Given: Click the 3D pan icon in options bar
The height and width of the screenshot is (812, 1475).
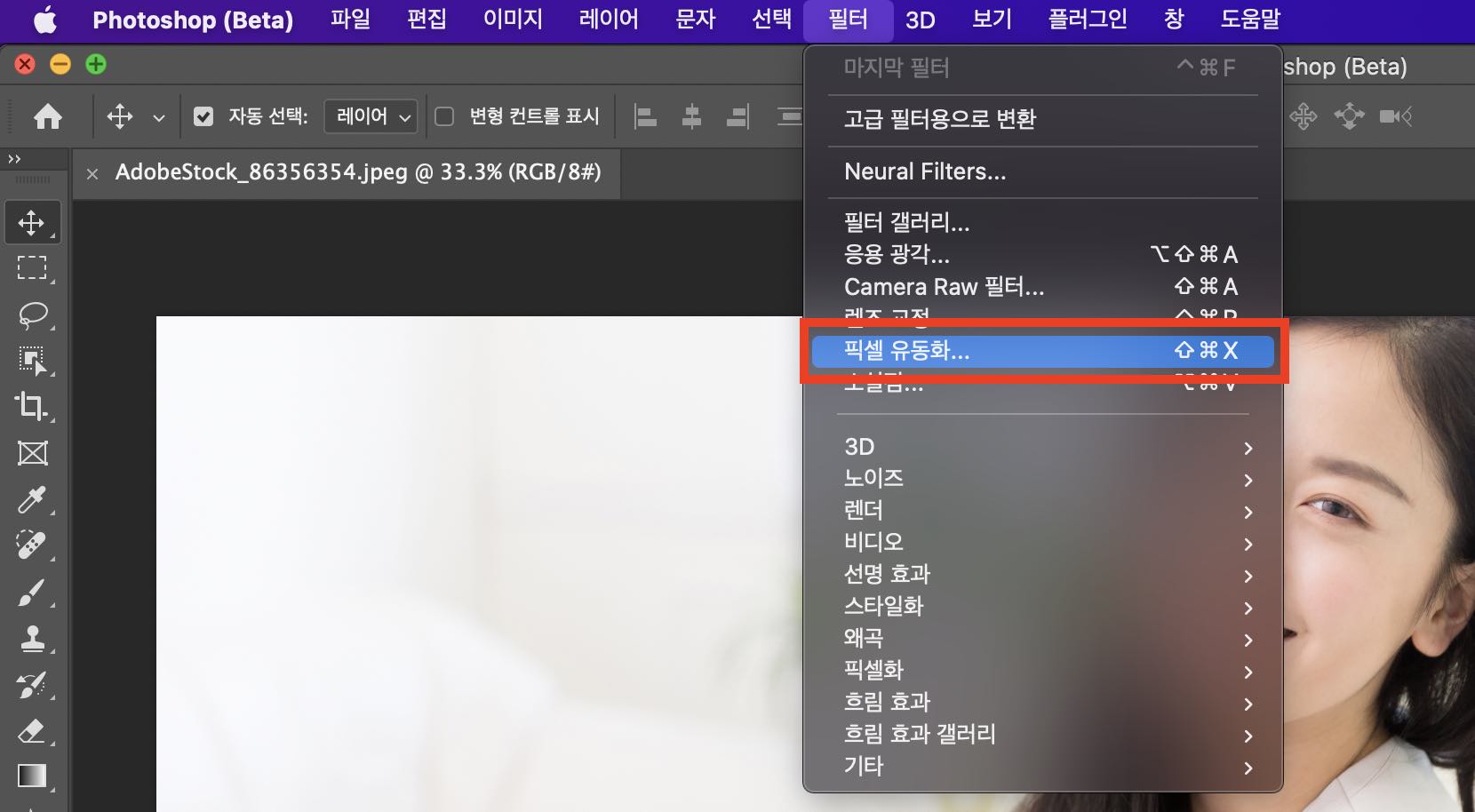Looking at the screenshot, I should pos(1304,116).
